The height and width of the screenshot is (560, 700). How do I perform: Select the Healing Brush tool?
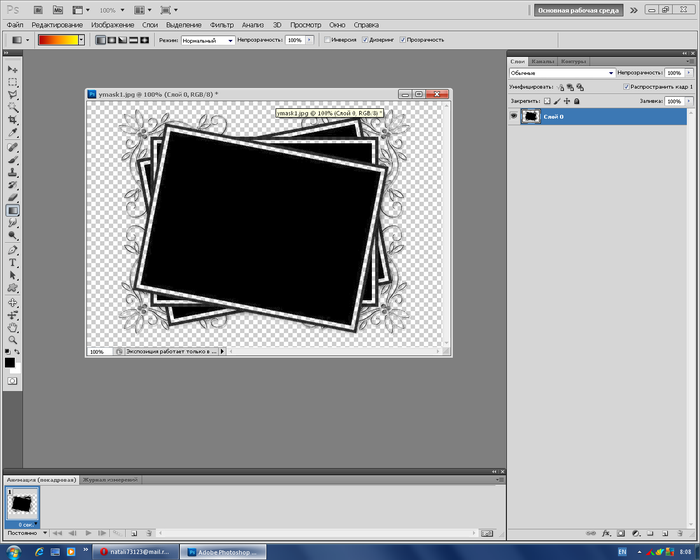12,147
